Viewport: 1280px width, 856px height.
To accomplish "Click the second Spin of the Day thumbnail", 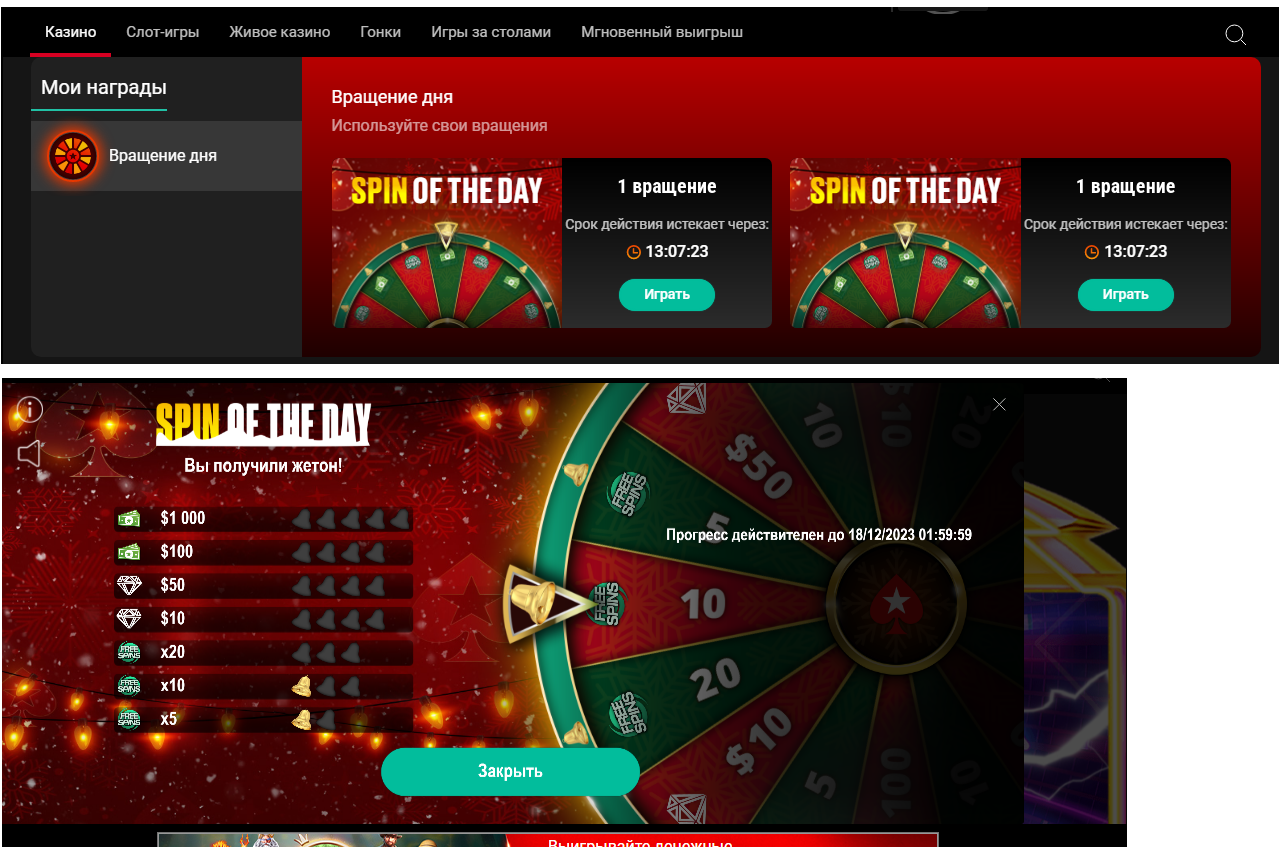I will click(906, 243).
